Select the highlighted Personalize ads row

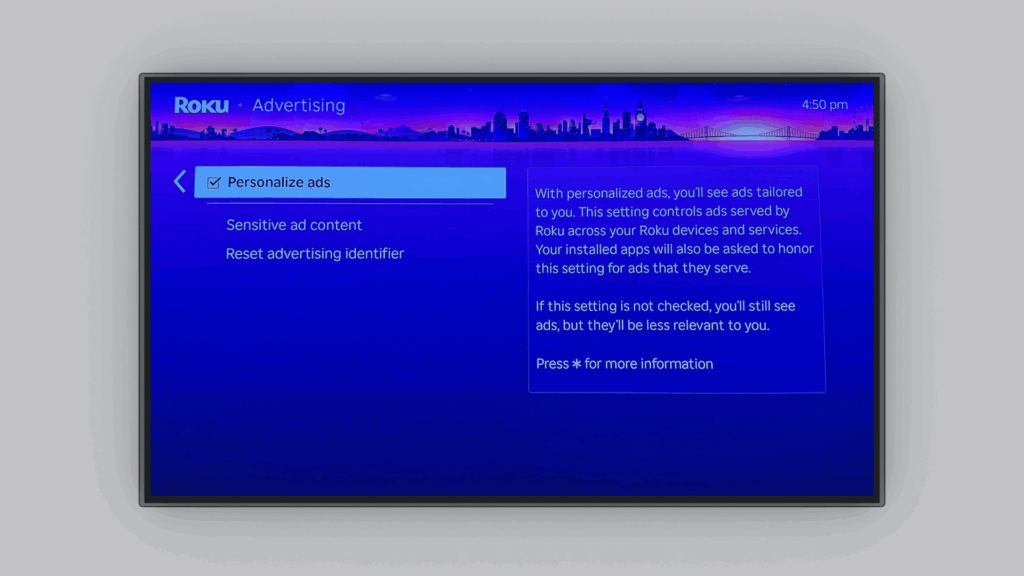click(x=350, y=183)
